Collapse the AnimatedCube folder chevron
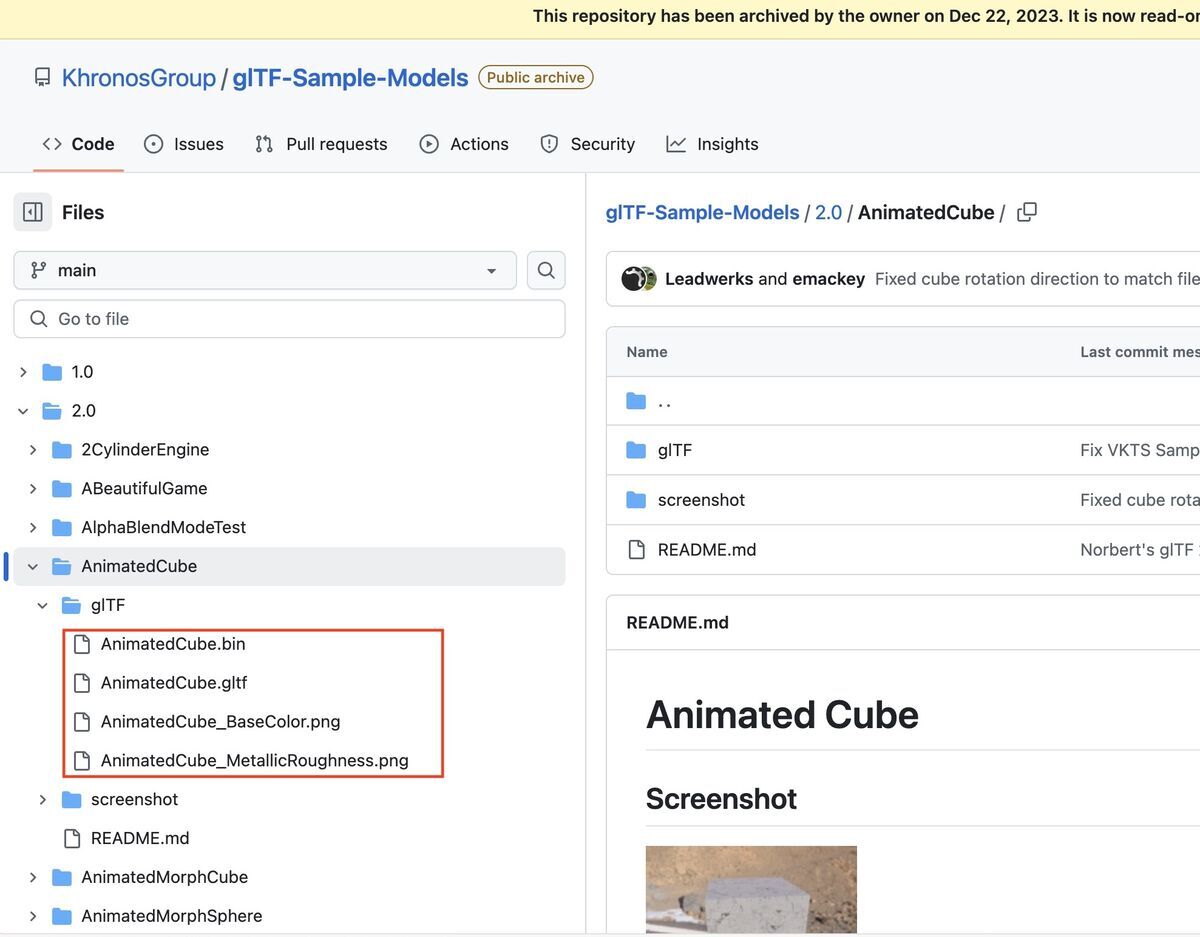1200x937 pixels. [33, 566]
